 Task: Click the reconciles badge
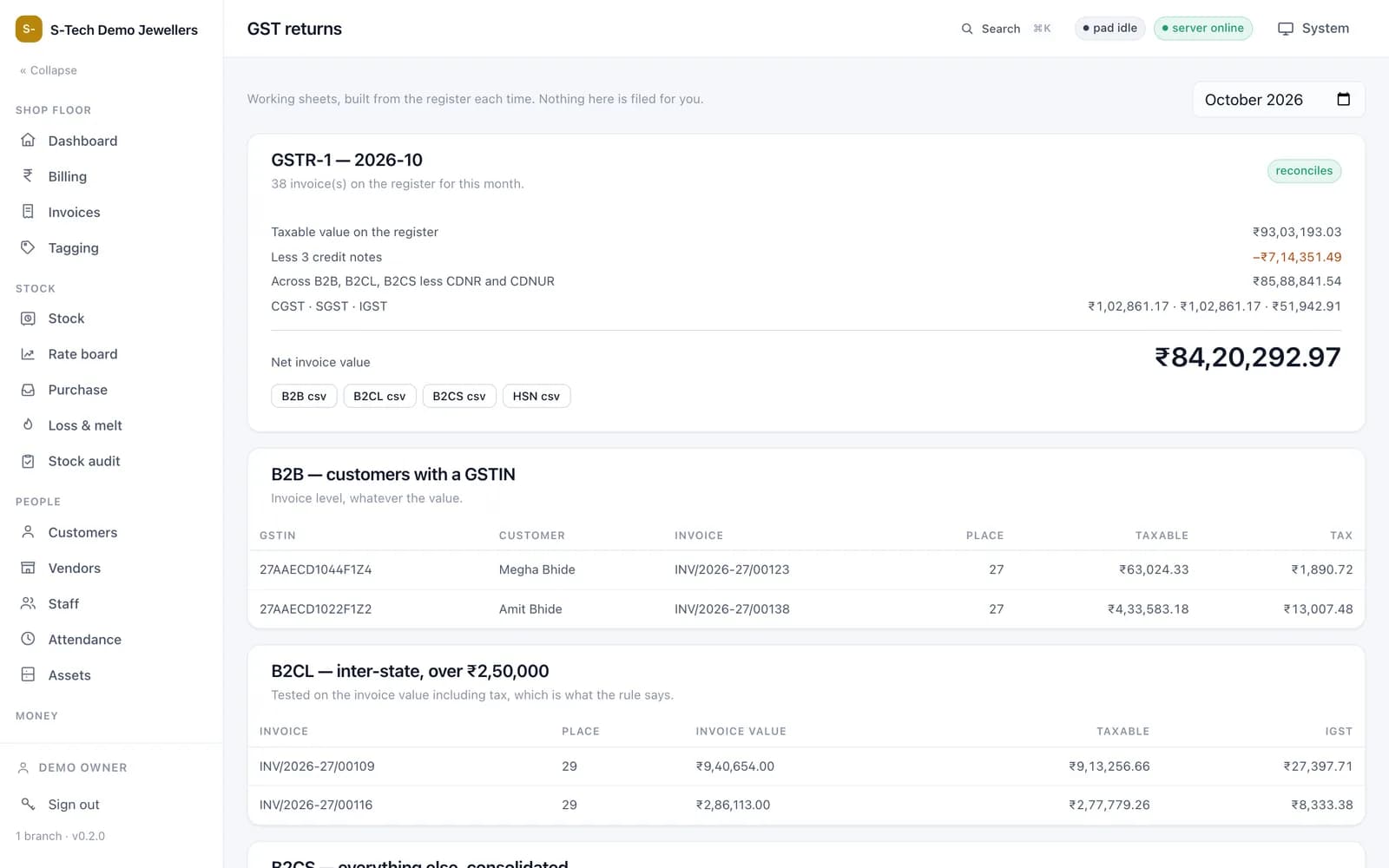1304,171
